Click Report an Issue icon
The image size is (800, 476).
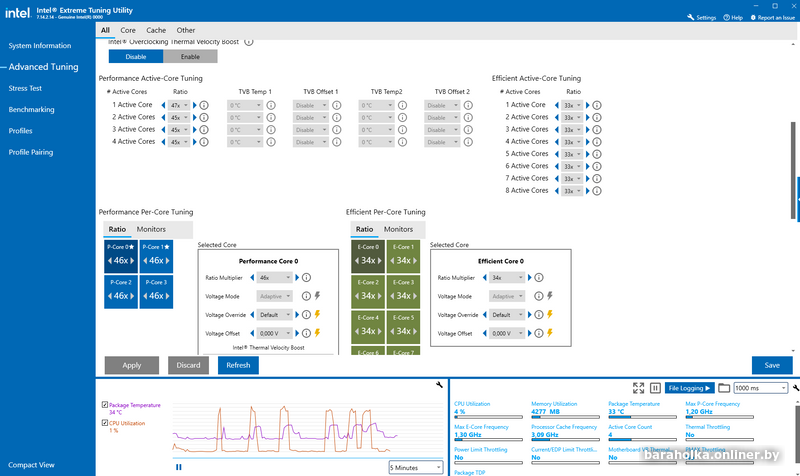[x=753, y=17]
